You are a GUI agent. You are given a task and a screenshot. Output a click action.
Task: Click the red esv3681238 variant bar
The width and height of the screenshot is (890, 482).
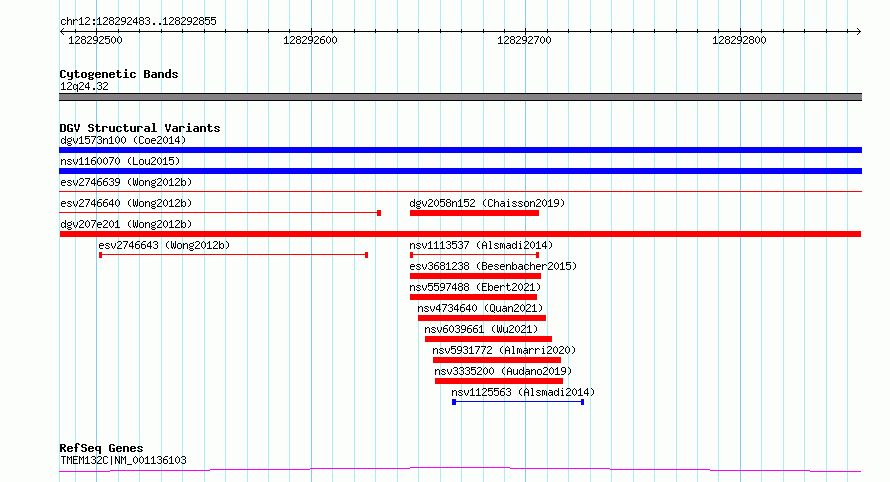coord(475,276)
